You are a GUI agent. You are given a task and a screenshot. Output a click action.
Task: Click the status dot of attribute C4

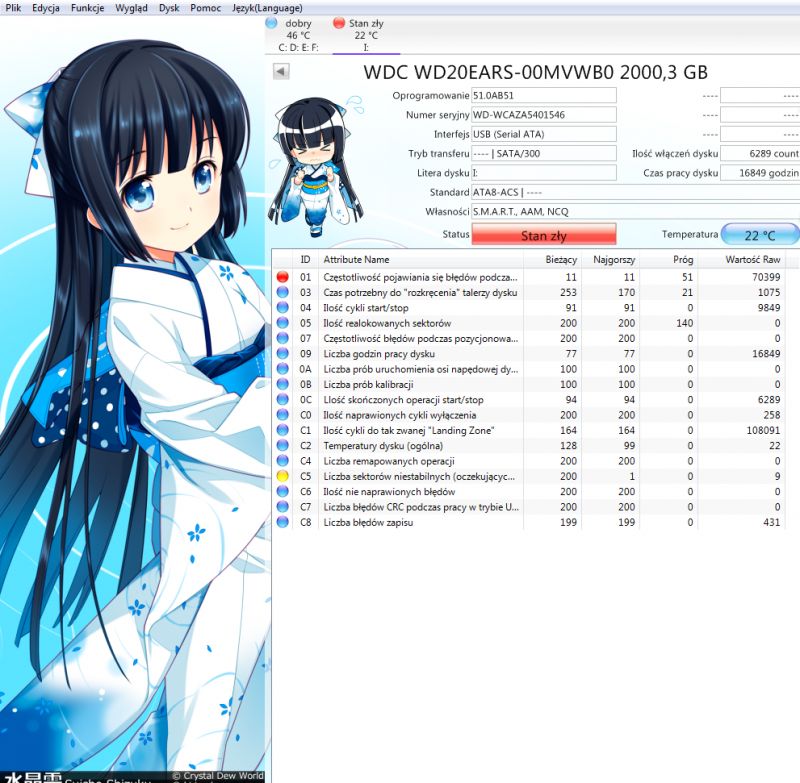282,461
